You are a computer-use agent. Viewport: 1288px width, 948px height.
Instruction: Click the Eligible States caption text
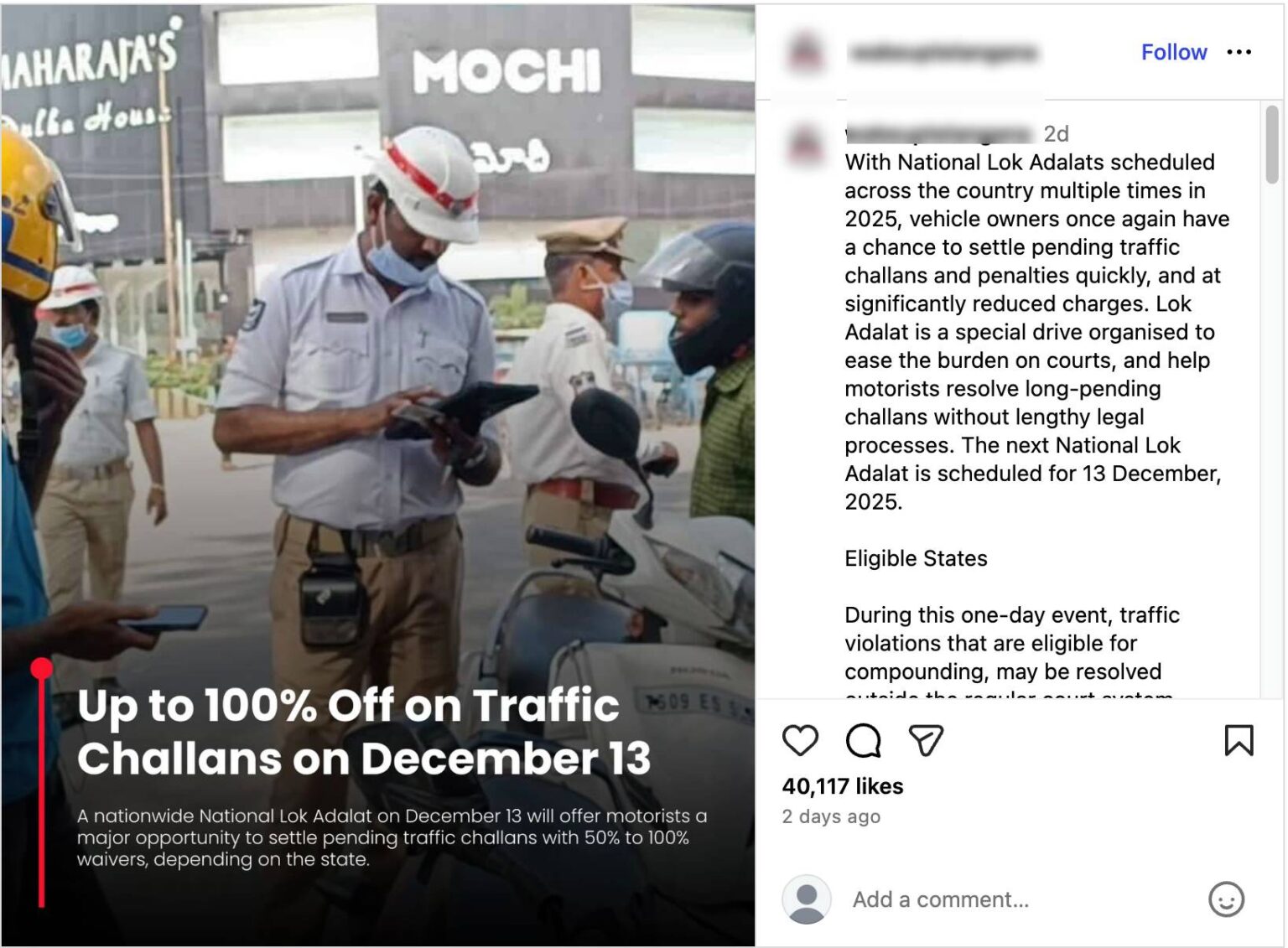916,558
